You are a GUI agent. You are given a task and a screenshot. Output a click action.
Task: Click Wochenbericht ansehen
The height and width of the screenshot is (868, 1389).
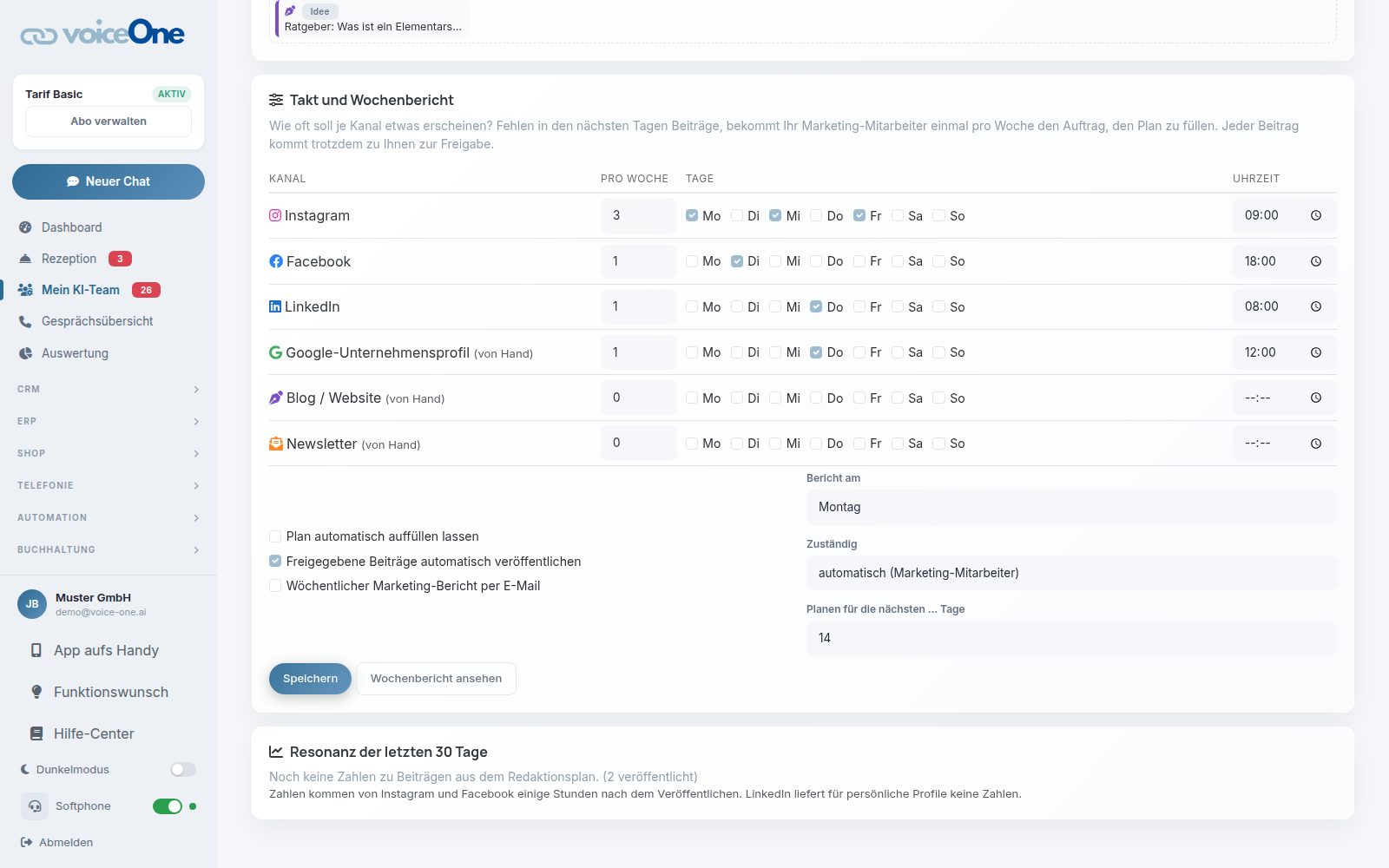436,679
